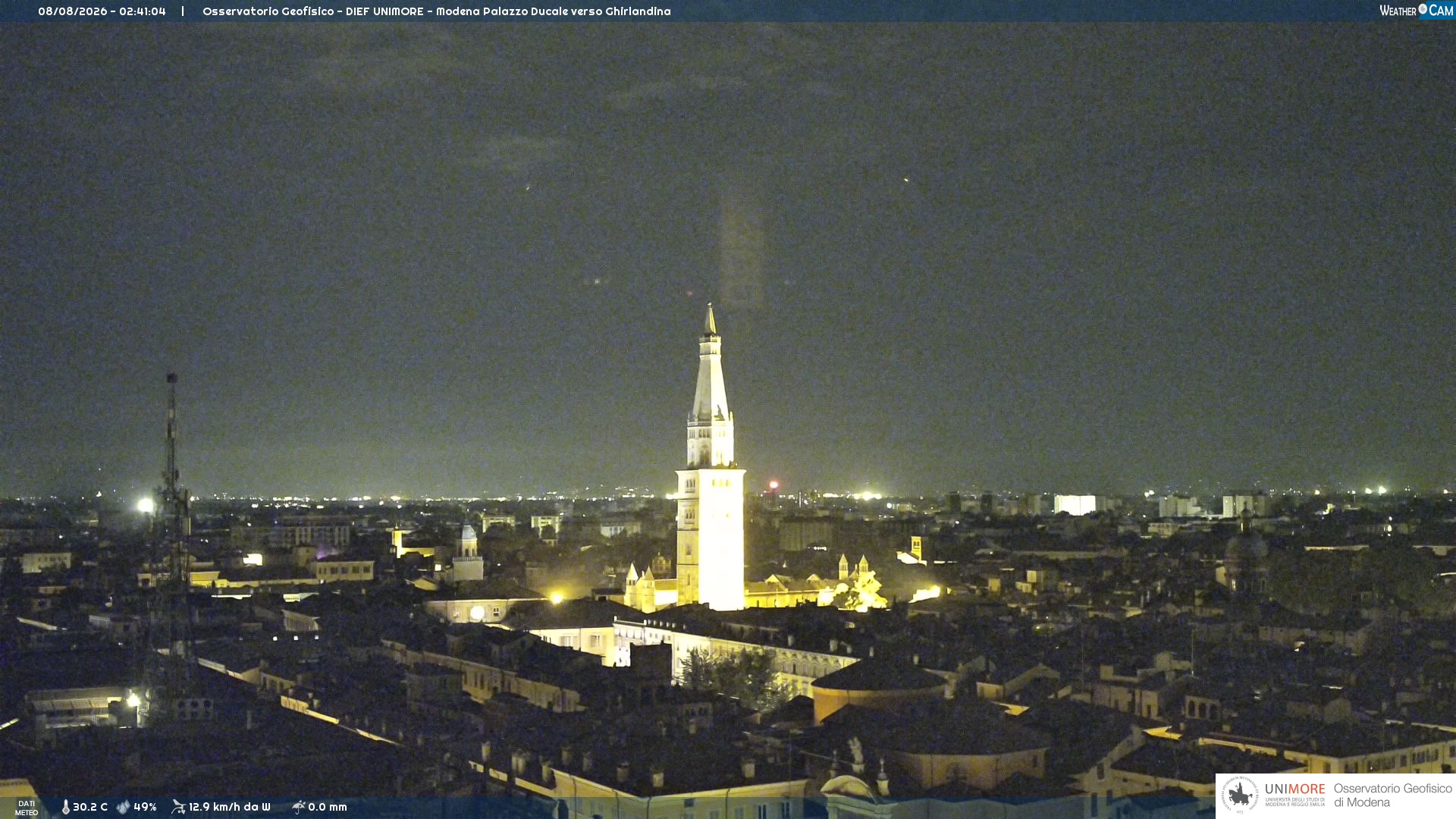Click the 0.0 mm rainfall value
The height and width of the screenshot is (819, 1456).
(x=328, y=807)
